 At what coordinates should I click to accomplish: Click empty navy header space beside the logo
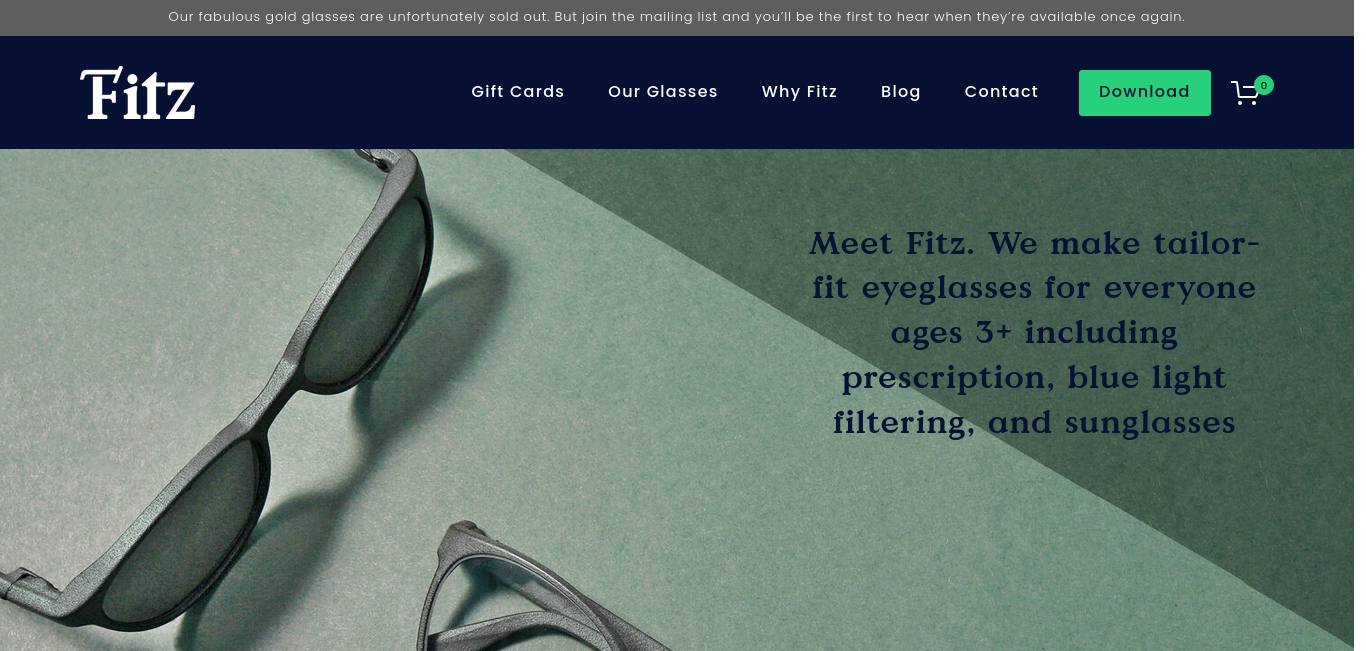[x=330, y=93]
